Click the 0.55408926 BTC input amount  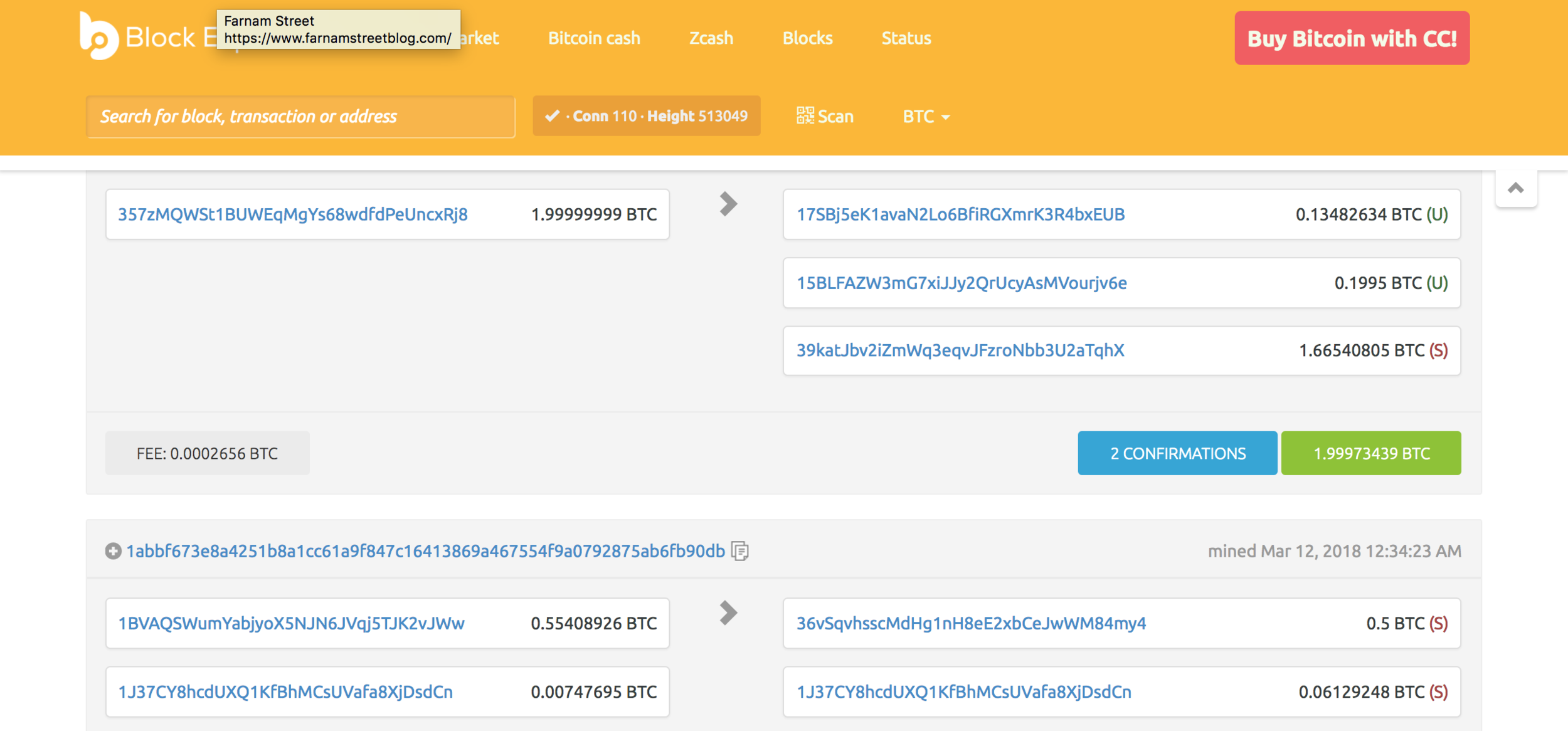tap(594, 624)
